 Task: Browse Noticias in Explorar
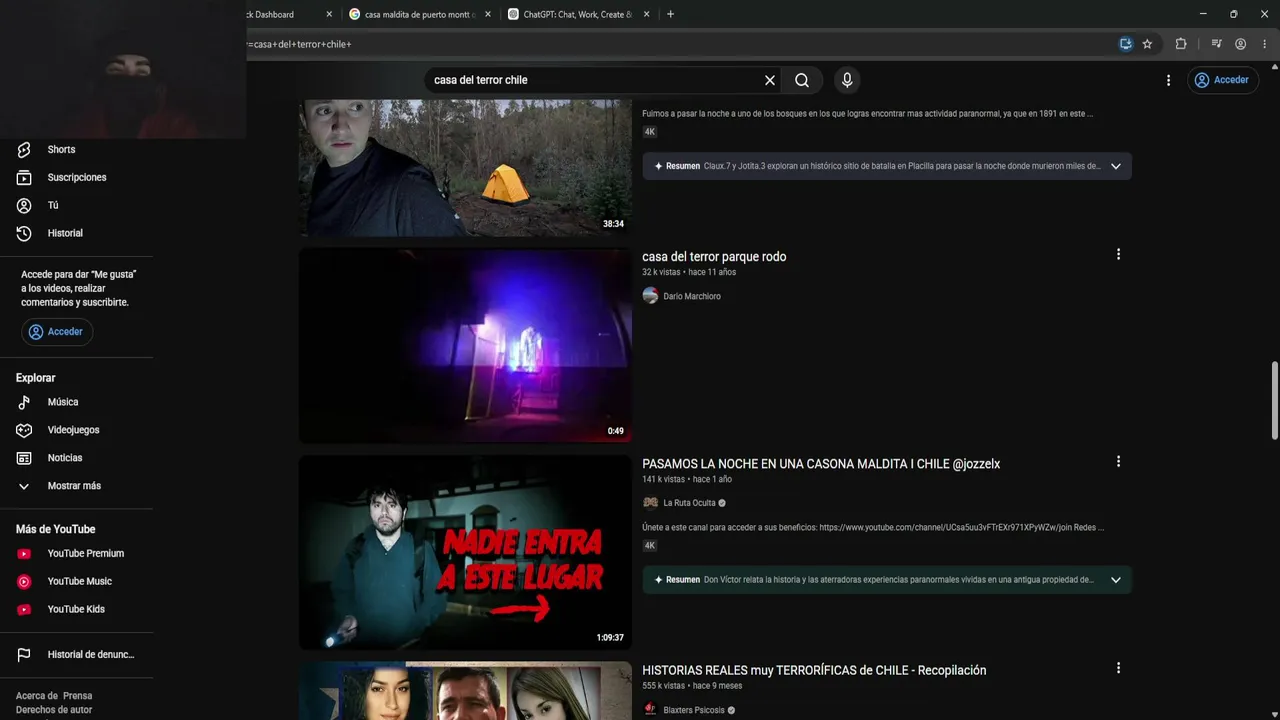tap(65, 458)
